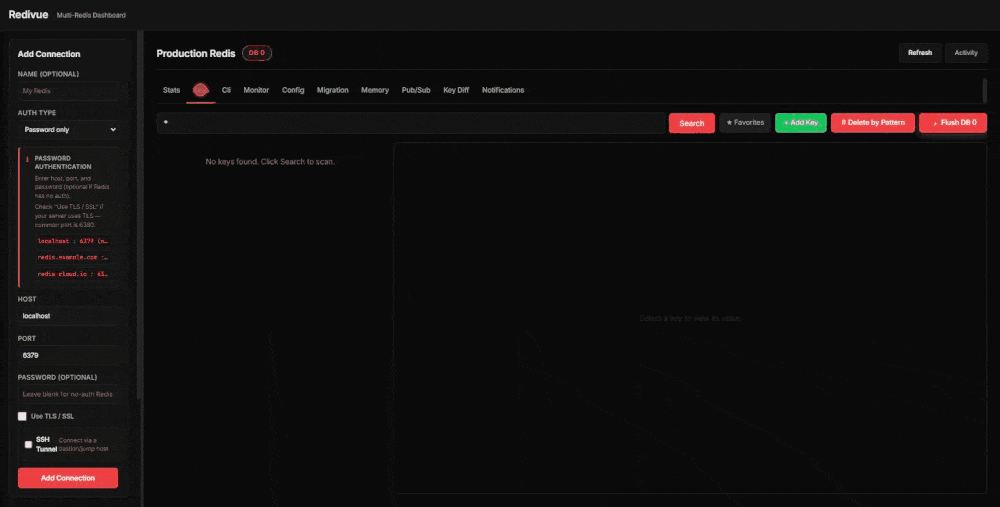Open the Notifications tab
Screen dimensions: 1000x507
click(x=503, y=91)
